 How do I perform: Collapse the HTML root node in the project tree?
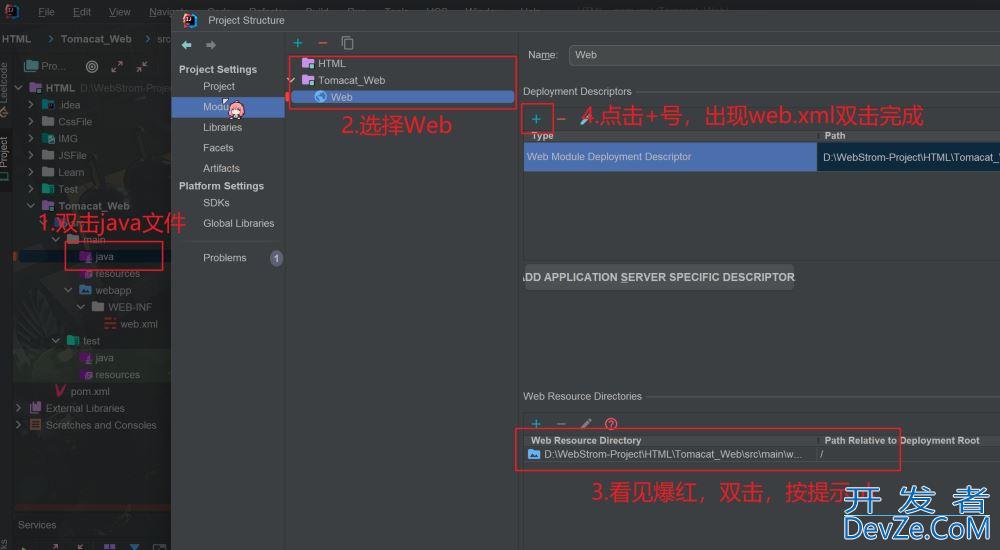18,87
